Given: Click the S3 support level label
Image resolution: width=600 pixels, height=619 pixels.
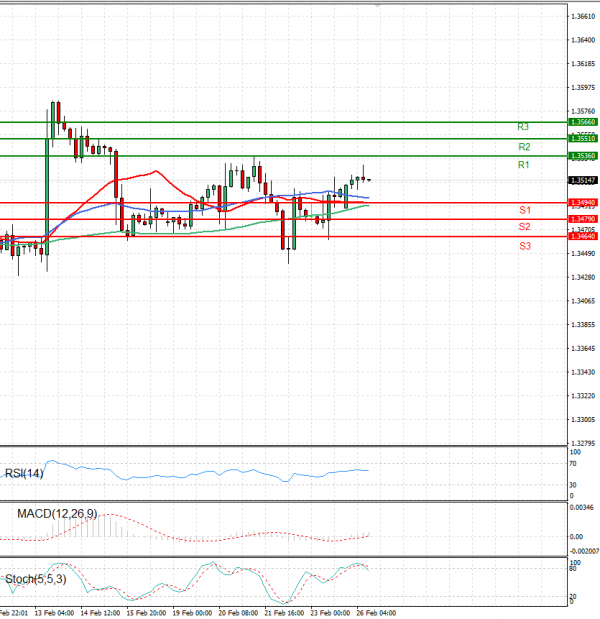Looking at the screenshot, I should [x=525, y=246].
